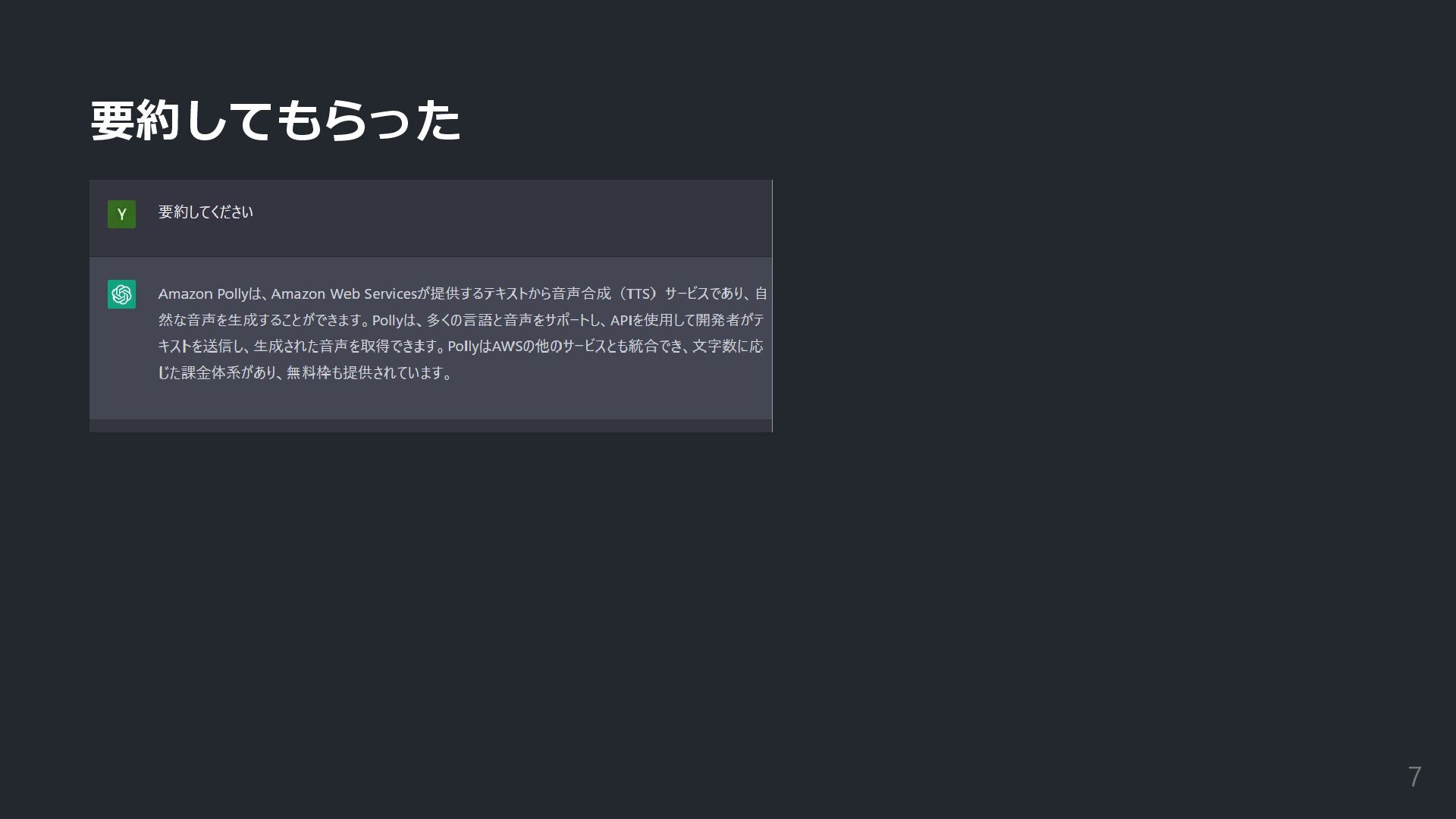This screenshot has height=819, width=1456.
Task: Click the green Y user avatar
Action: pyautogui.click(x=121, y=214)
